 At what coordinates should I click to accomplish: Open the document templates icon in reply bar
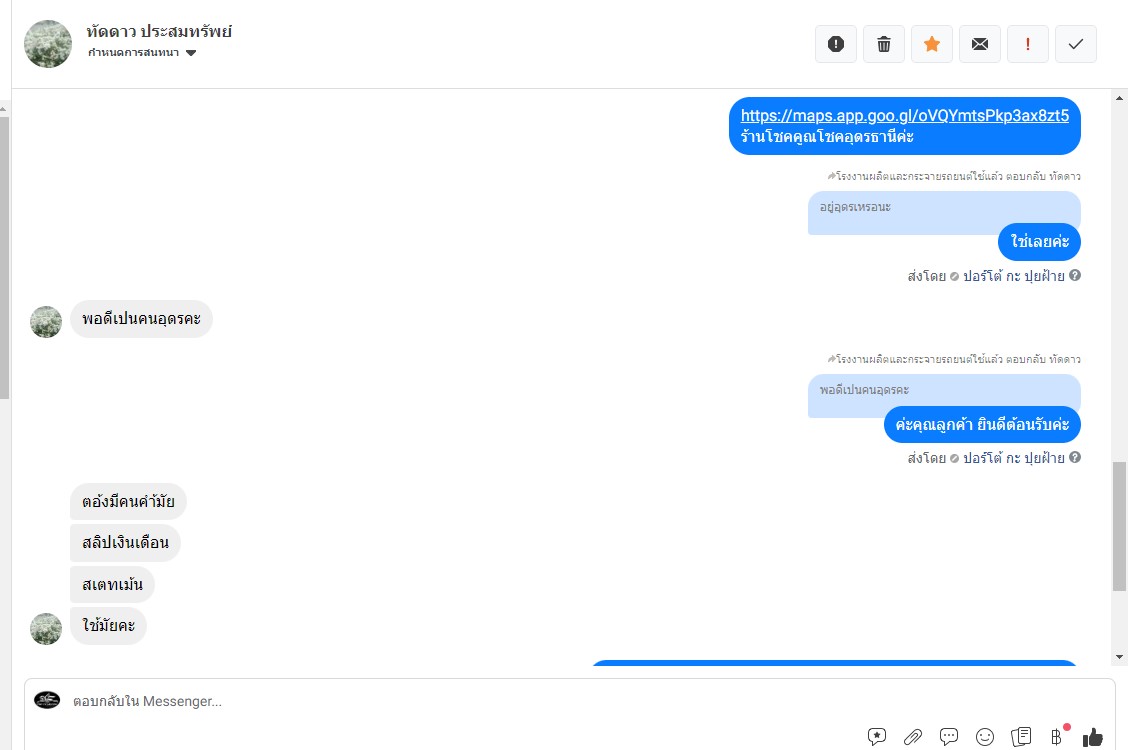[1021, 736]
